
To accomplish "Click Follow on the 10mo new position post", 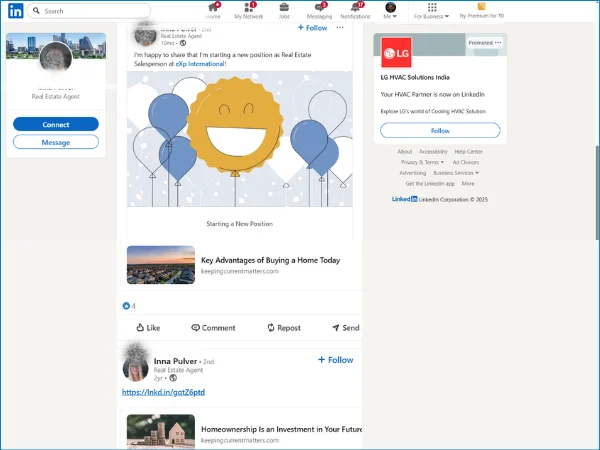I will 313,28.
